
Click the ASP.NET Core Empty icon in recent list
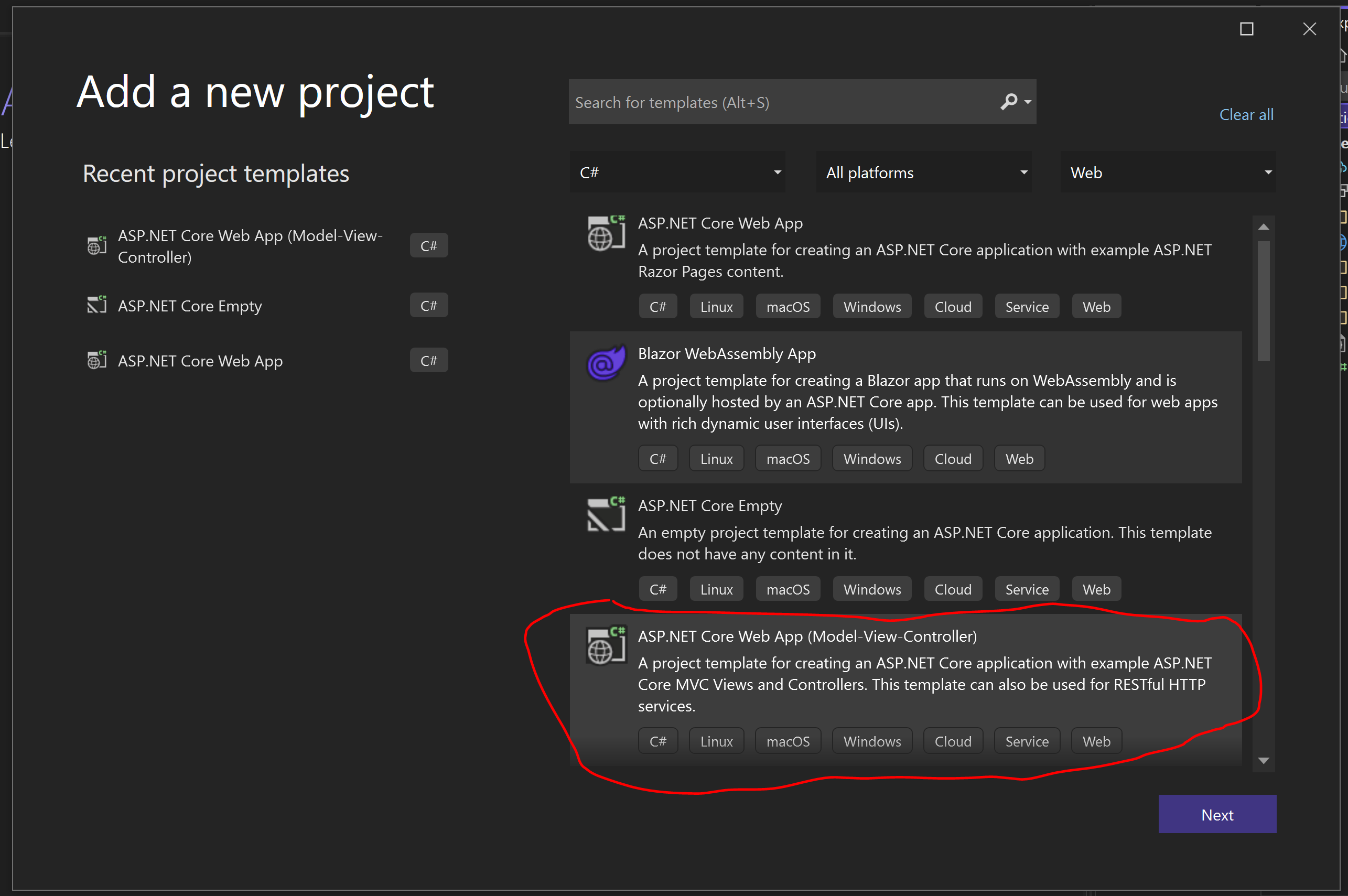[96, 305]
